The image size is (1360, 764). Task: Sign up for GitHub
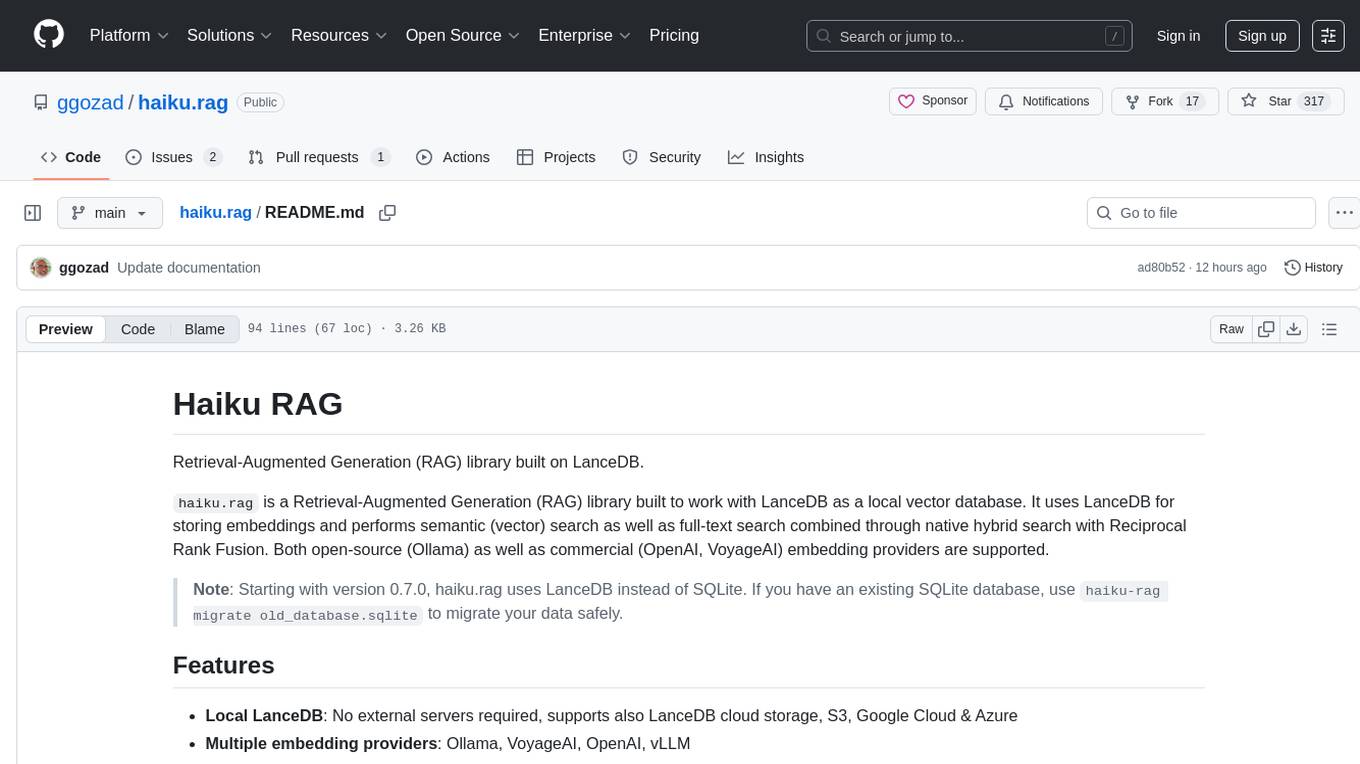1262,36
